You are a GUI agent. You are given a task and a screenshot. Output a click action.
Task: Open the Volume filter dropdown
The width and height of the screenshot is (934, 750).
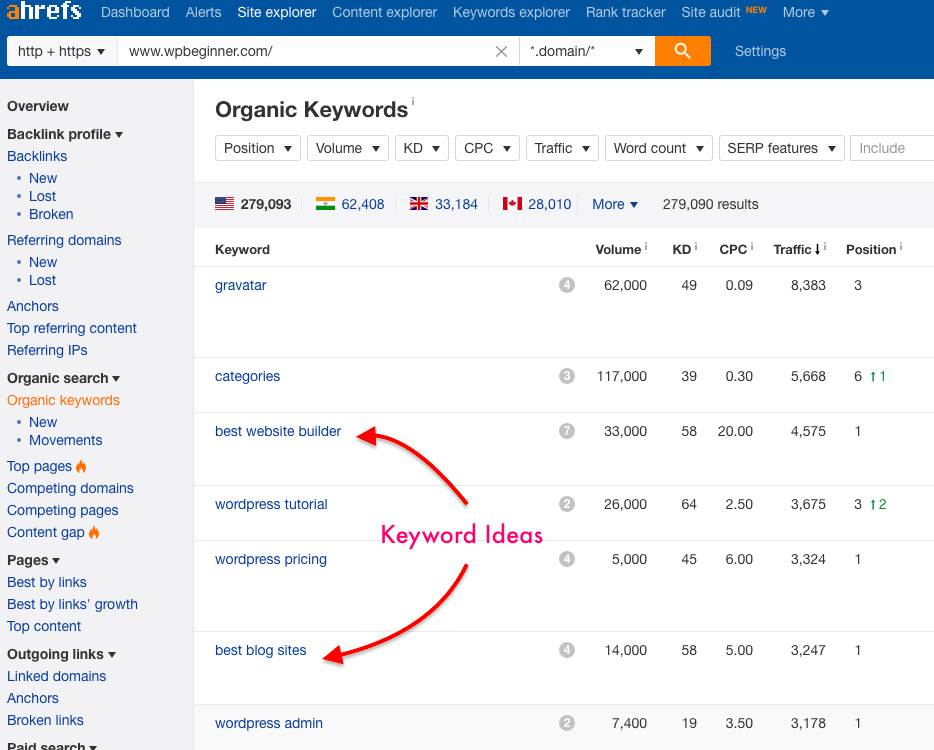coord(348,148)
